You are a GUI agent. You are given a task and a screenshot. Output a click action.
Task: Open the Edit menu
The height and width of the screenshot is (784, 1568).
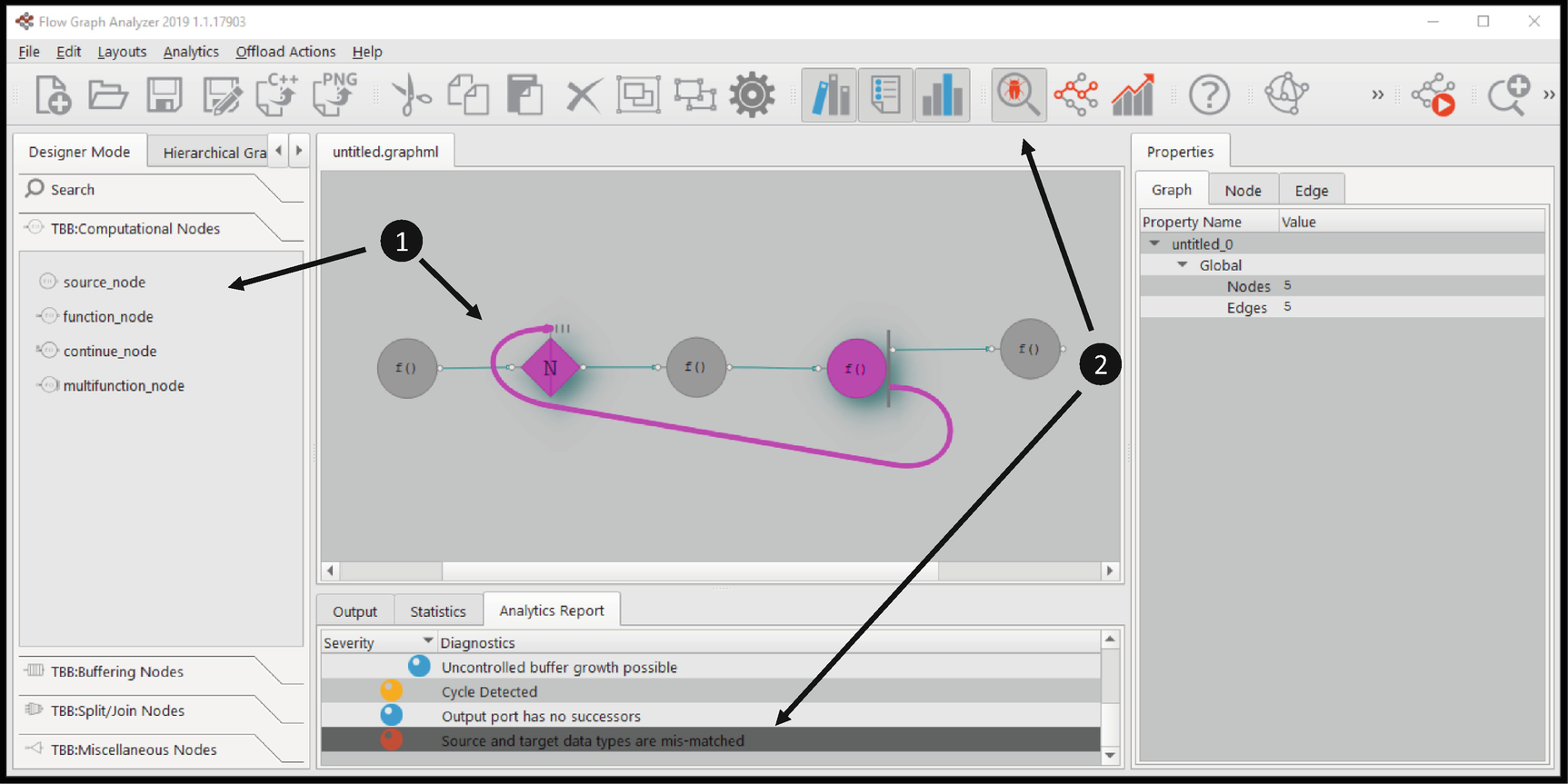click(68, 52)
